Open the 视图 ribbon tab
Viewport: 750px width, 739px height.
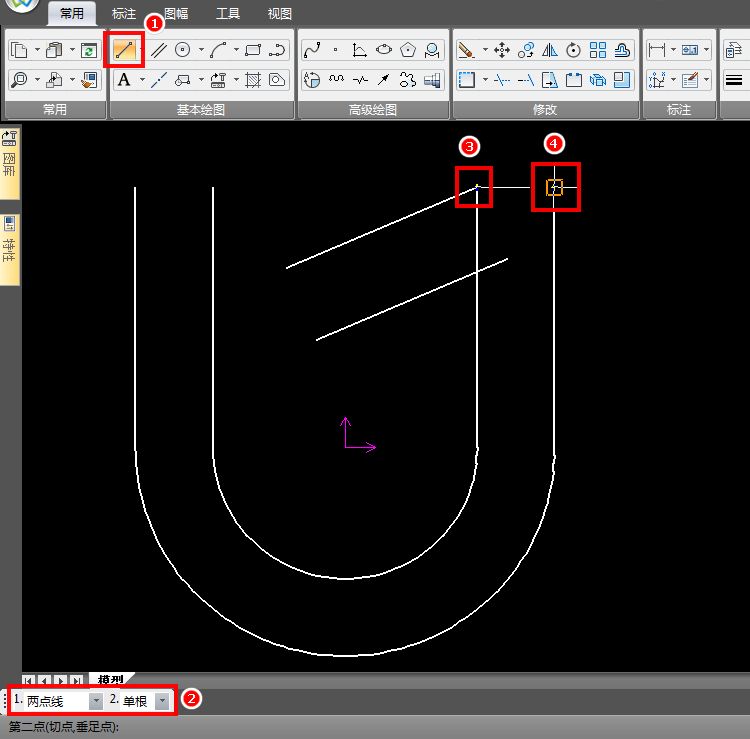point(280,14)
